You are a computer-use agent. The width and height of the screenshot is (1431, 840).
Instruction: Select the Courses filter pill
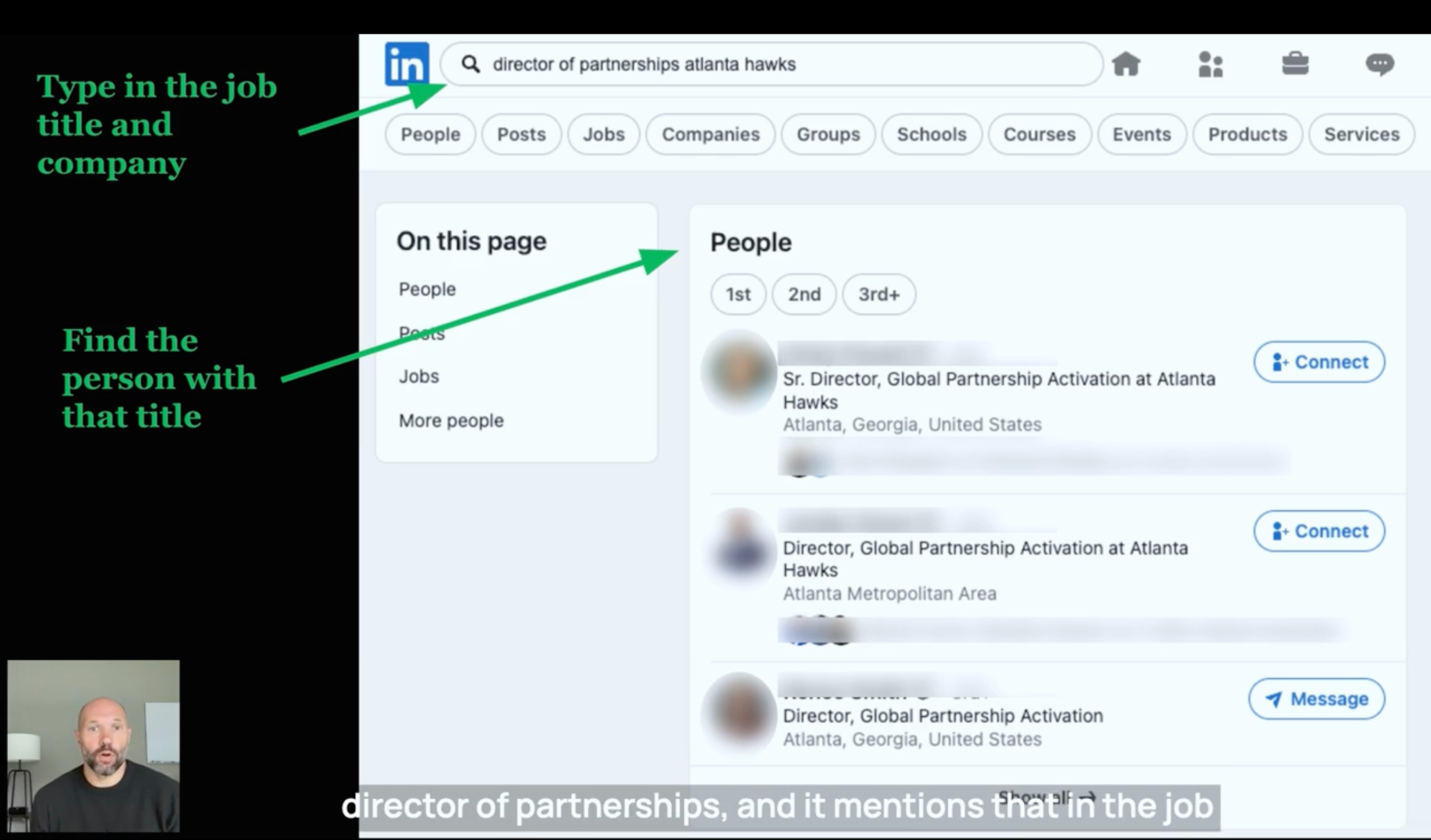click(1039, 134)
